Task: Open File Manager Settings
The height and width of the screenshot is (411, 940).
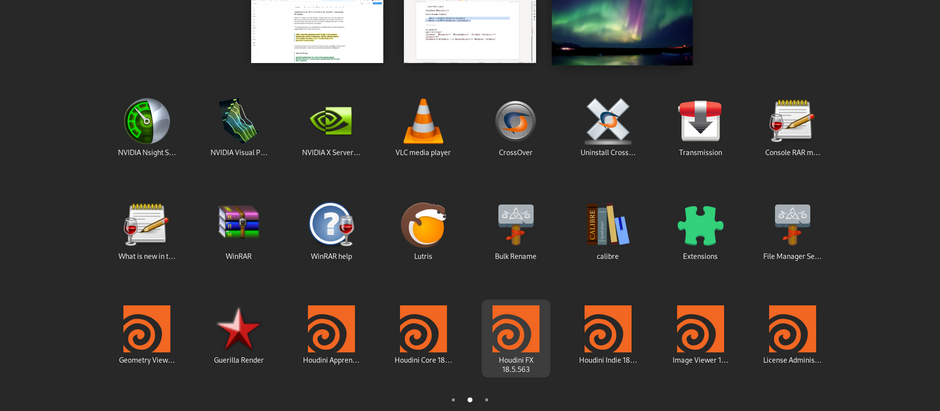Action: click(x=793, y=225)
